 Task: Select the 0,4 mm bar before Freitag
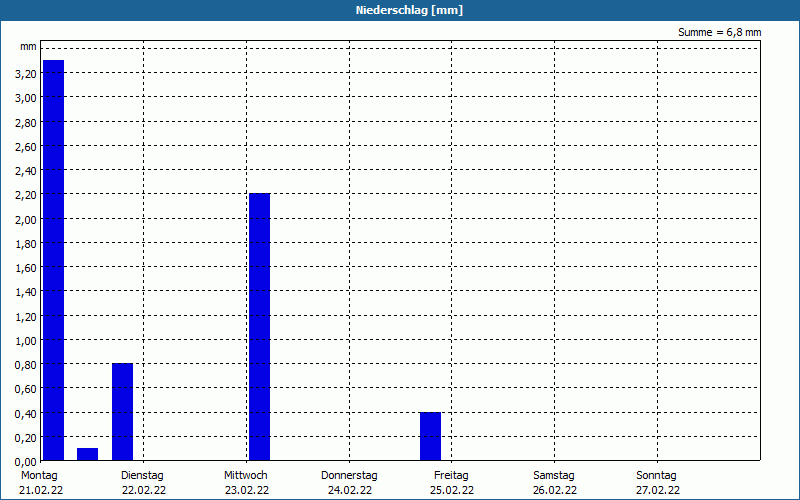point(431,436)
